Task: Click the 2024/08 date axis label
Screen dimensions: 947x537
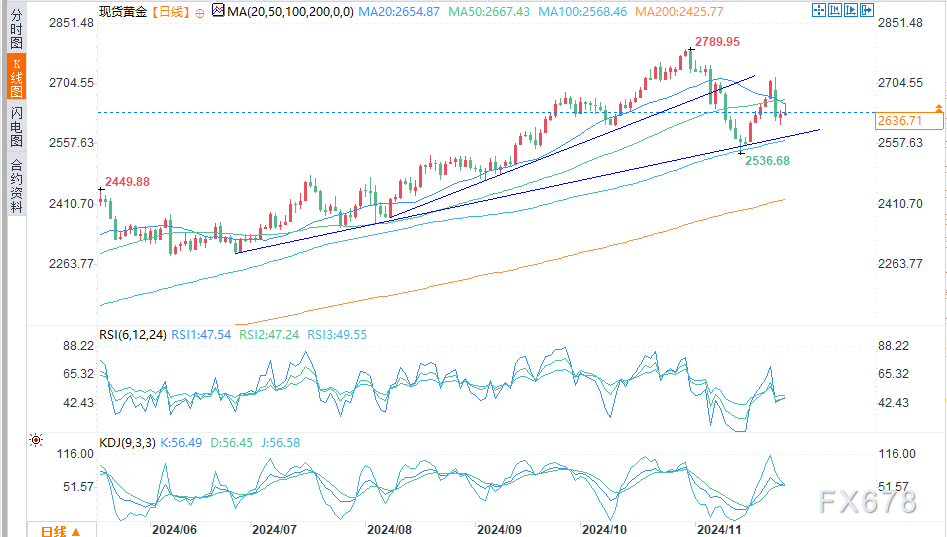Action: pyautogui.click(x=390, y=530)
